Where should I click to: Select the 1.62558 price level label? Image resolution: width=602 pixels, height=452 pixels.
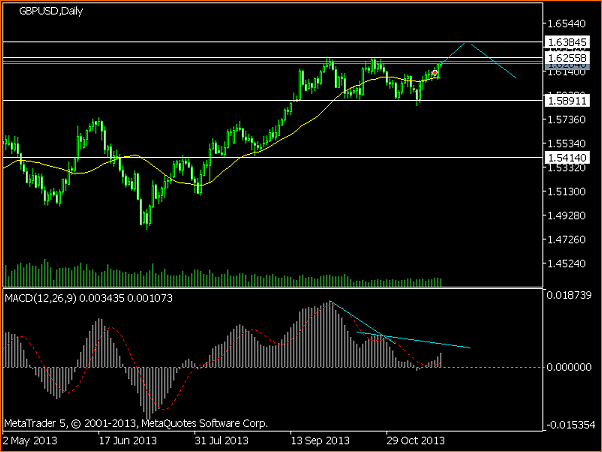[x=567, y=58]
